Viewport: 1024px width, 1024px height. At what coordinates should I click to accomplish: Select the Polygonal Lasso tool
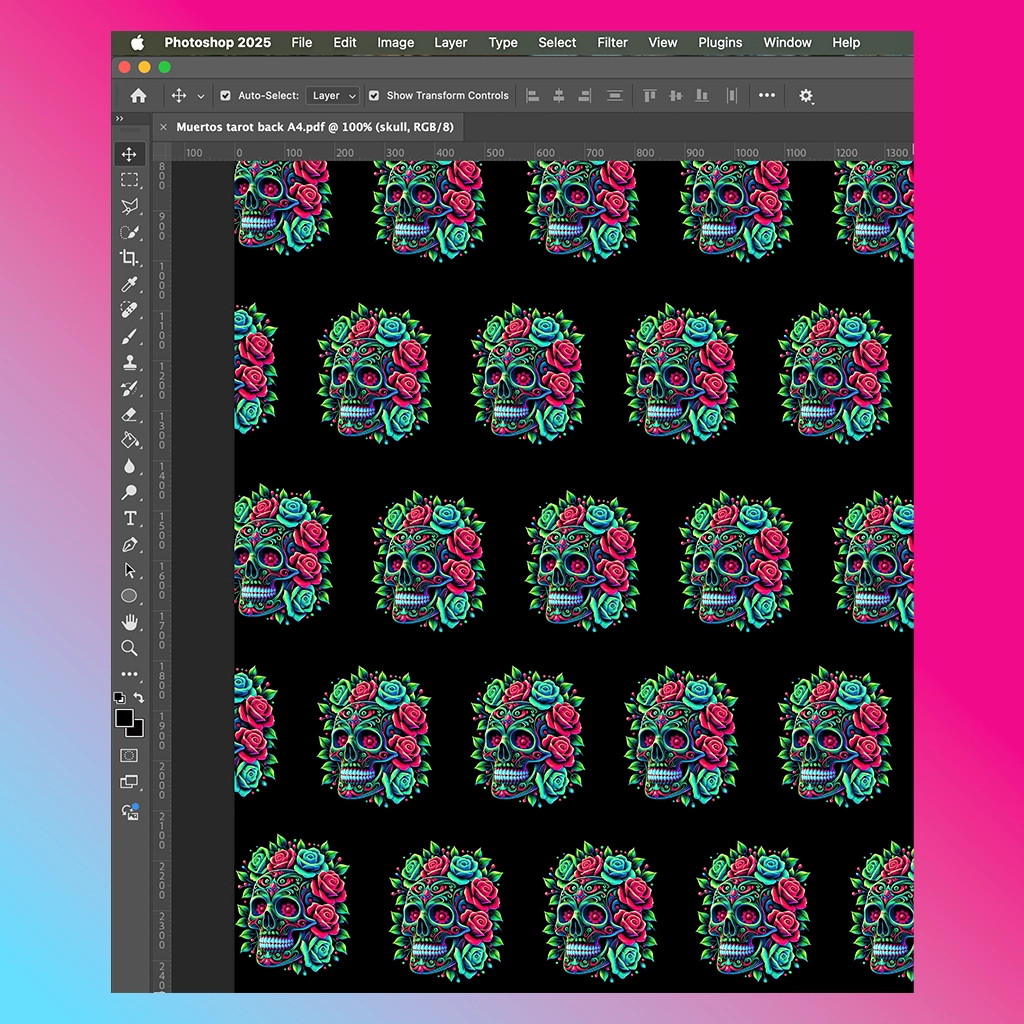point(129,206)
